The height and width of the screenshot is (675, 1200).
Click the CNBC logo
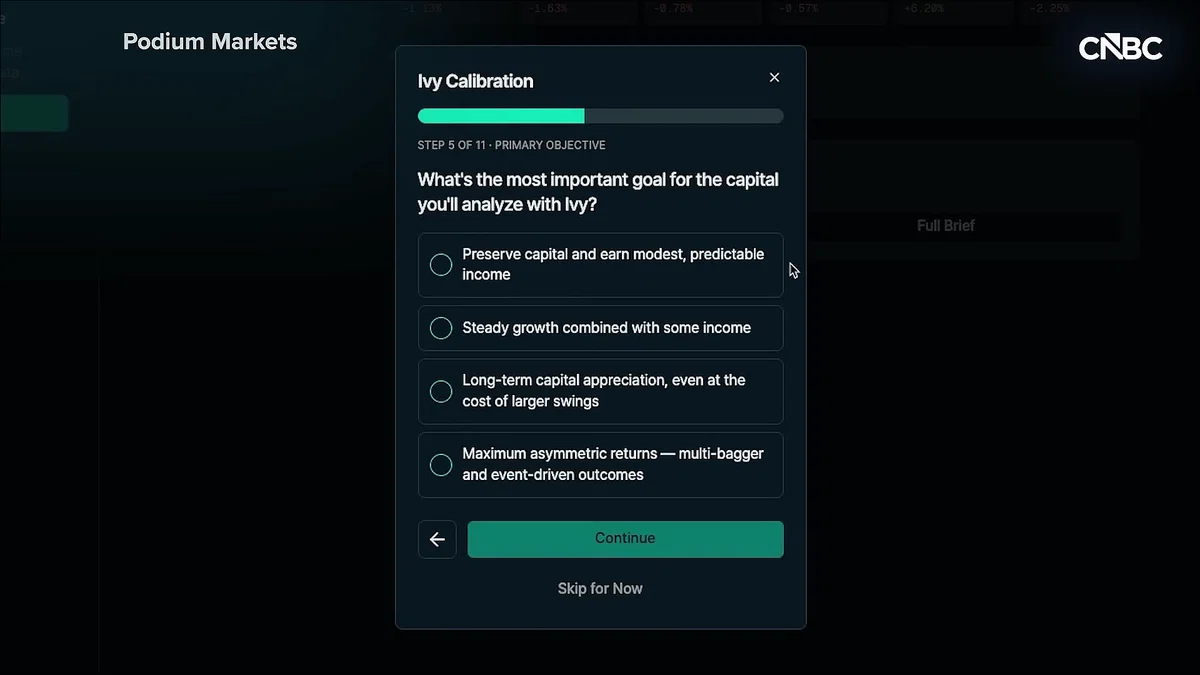coord(1120,48)
